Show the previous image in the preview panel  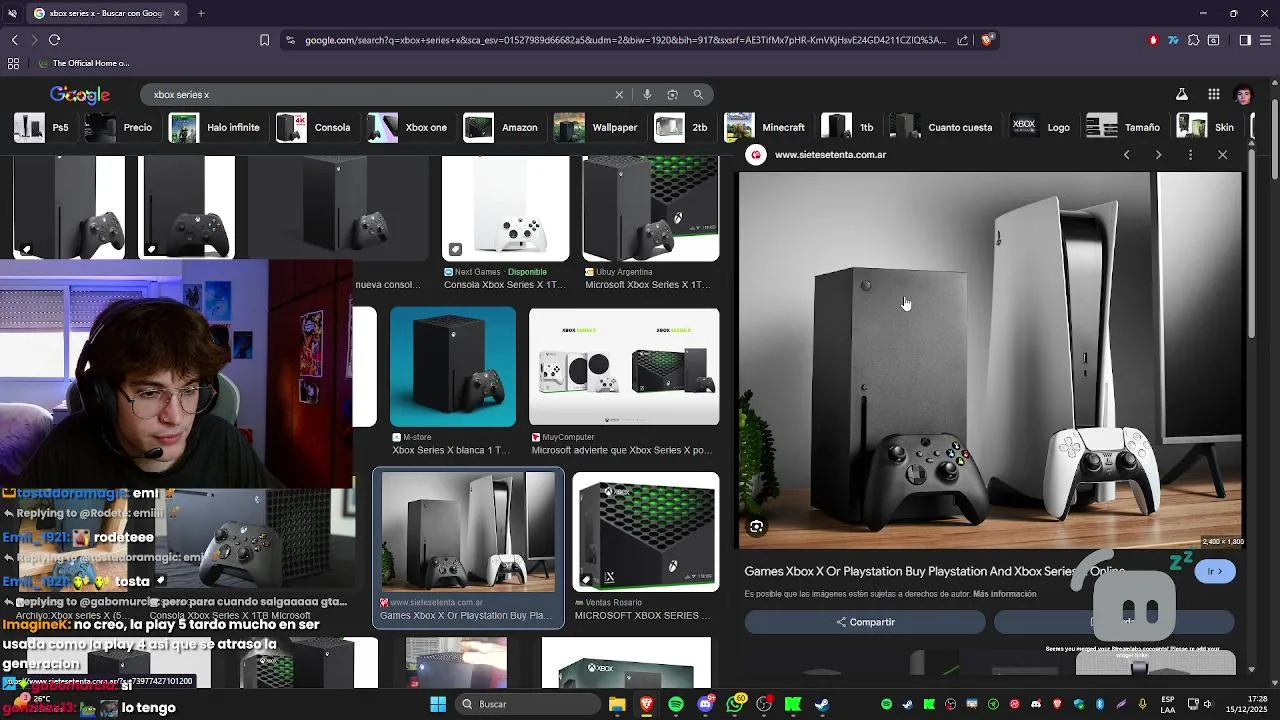[1126, 155]
